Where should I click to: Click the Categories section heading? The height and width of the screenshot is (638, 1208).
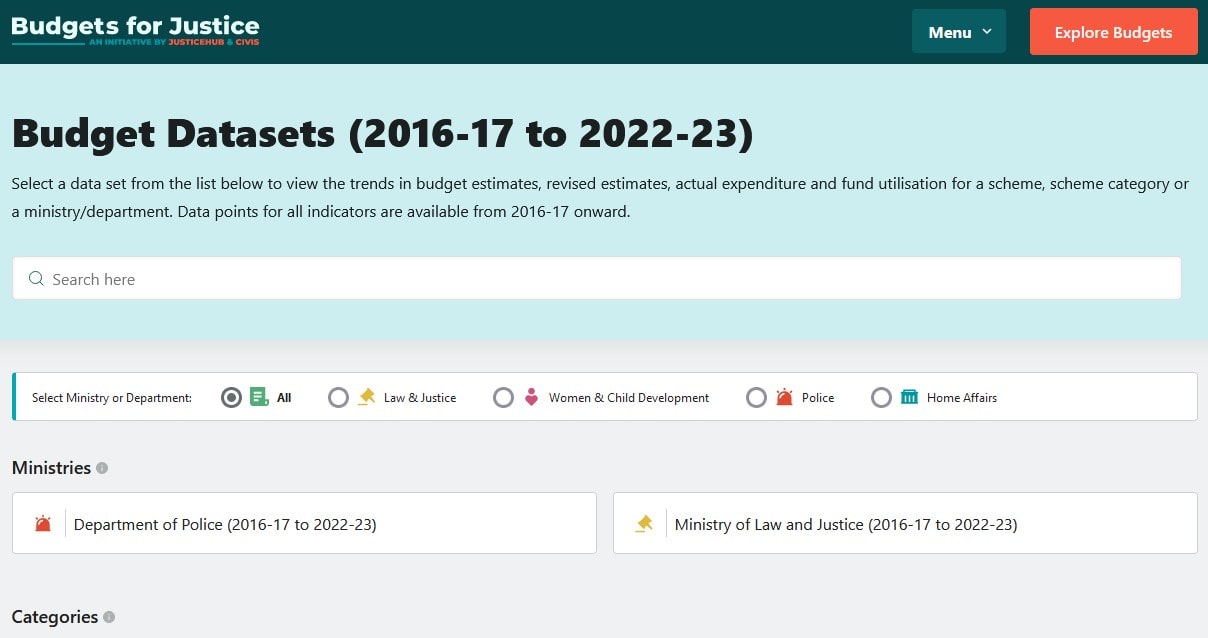click(x=55, y=617)
